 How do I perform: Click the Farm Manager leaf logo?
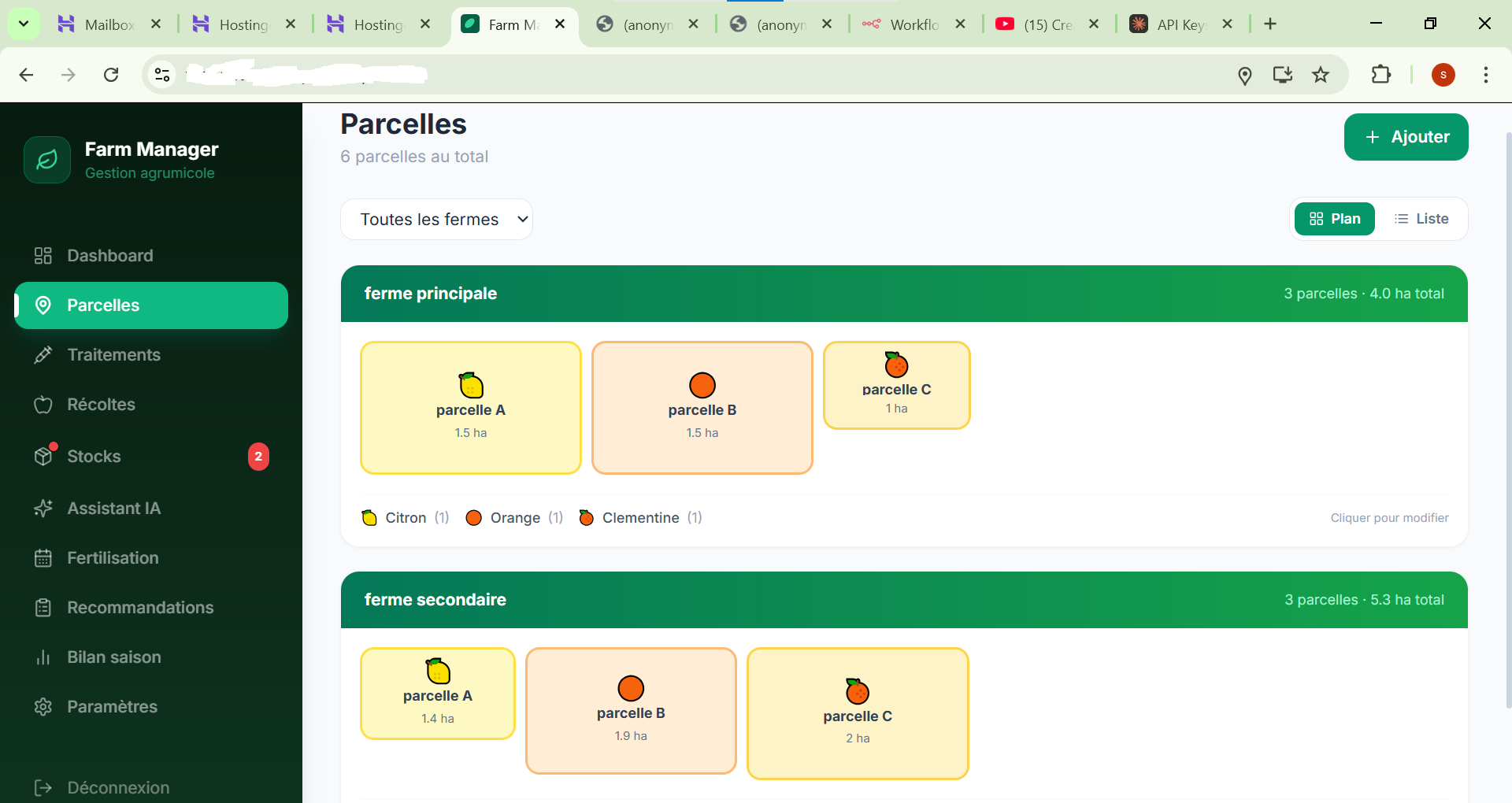[x=46, y=160]
